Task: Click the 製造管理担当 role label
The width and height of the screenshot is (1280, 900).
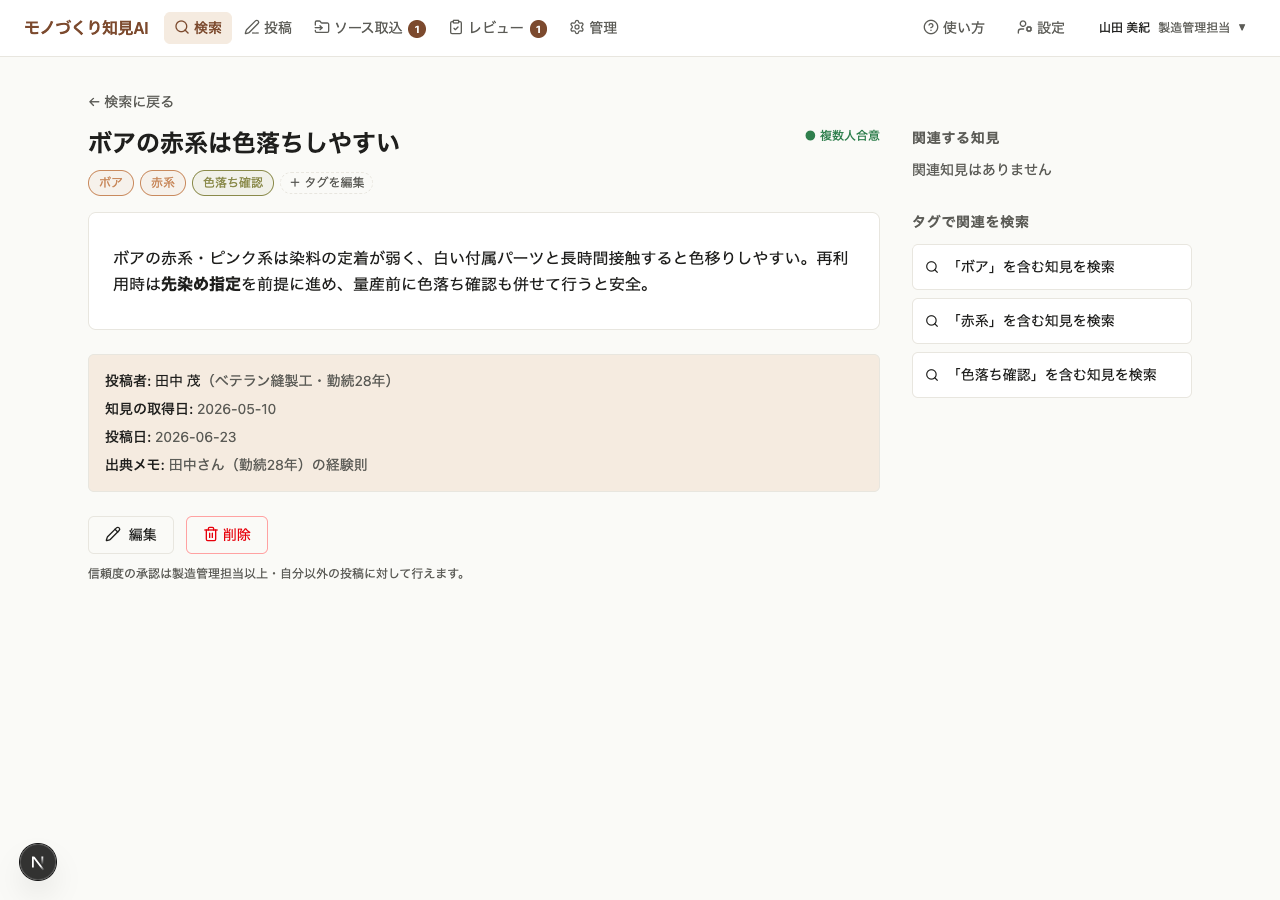Action: 1194,28
